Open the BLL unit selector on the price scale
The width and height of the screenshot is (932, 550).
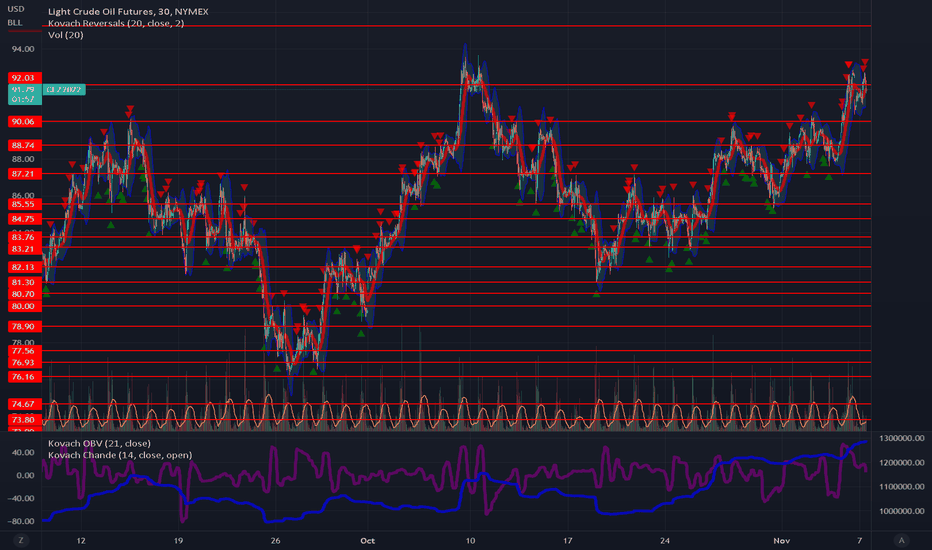tap(15, 23)
